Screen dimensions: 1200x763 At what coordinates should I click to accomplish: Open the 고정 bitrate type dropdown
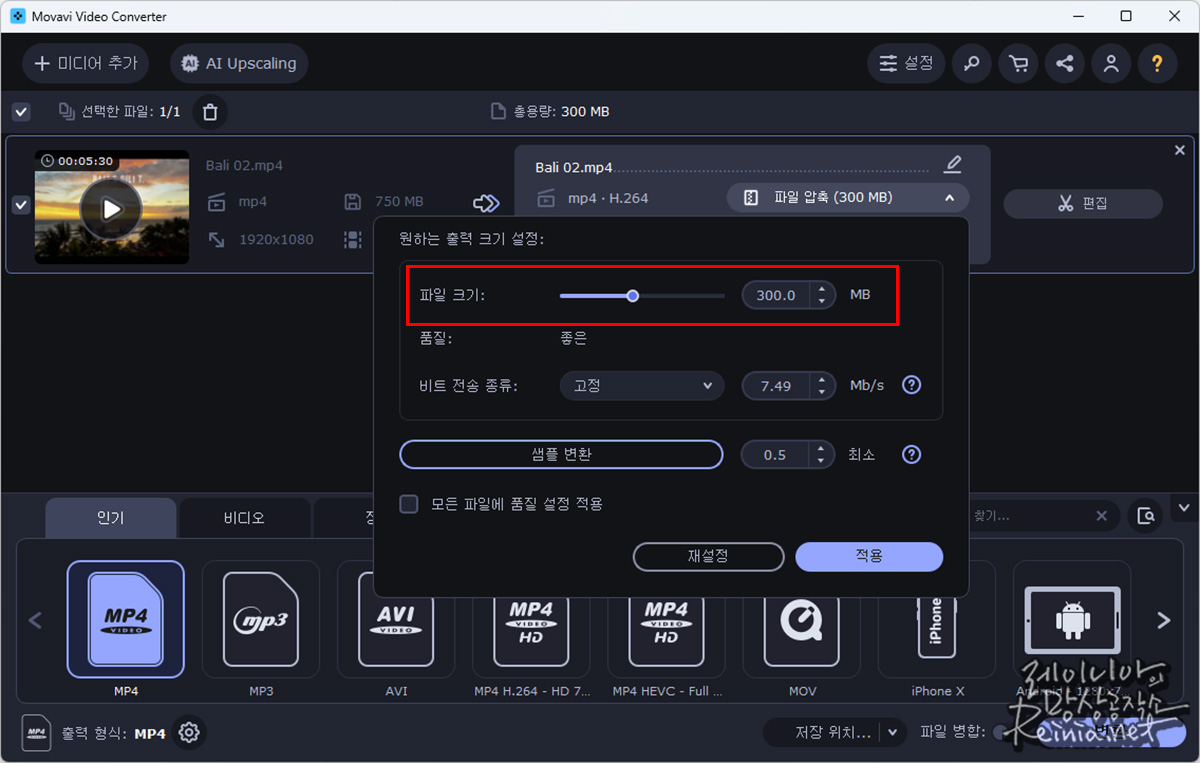pos(641,385)
